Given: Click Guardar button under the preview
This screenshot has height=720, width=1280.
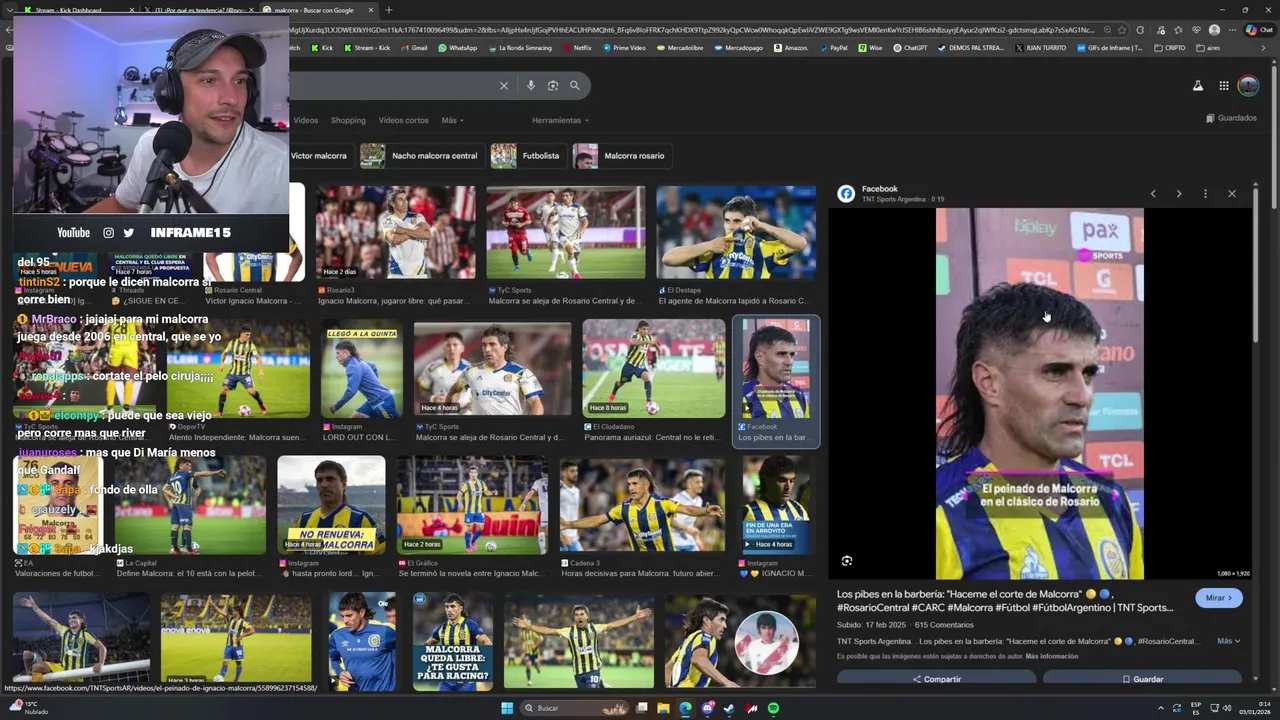Looking at the screenshot, I should tap(1143, 679).
